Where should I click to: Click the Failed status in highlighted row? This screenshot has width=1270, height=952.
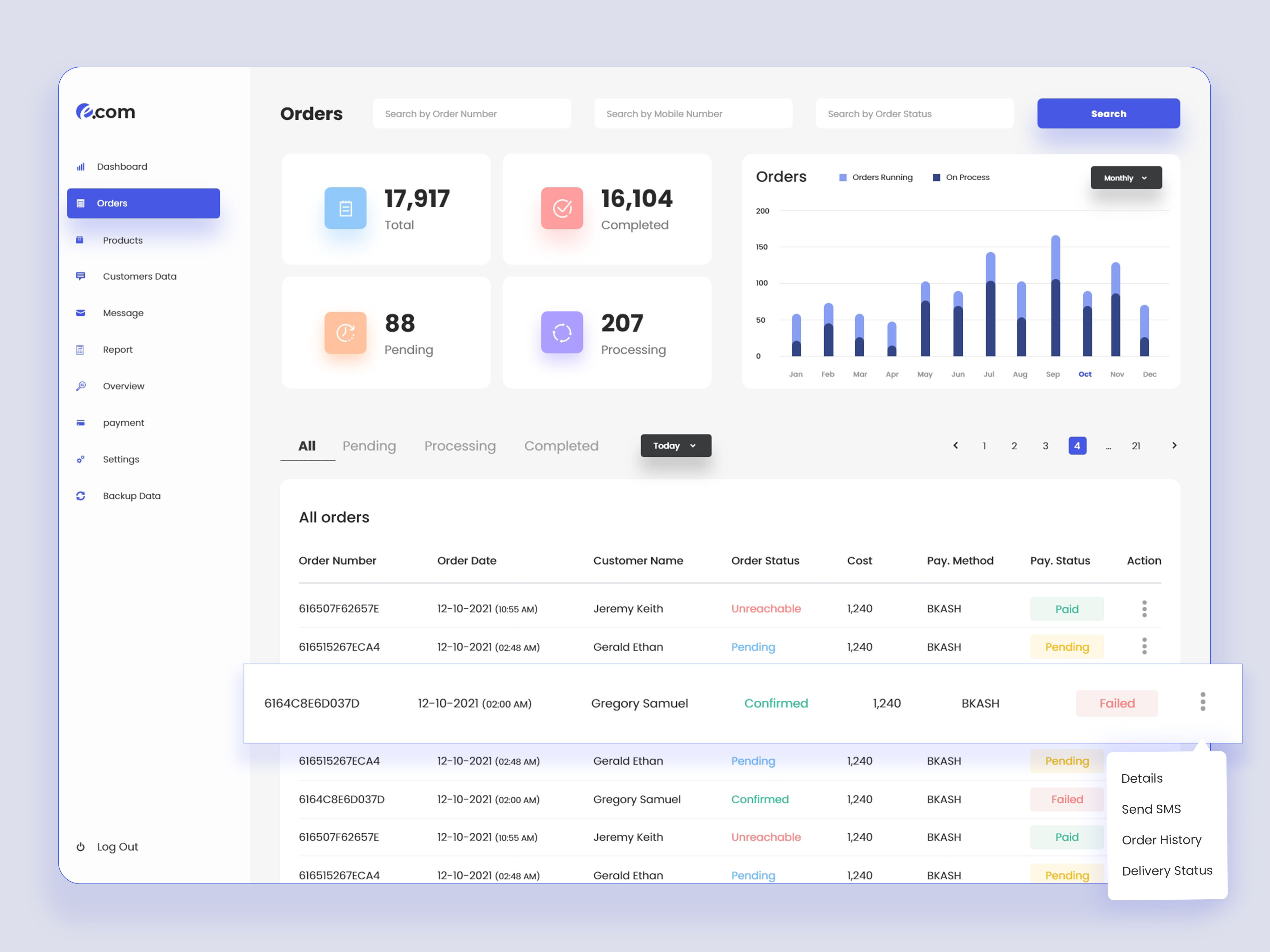[1117, 704]
